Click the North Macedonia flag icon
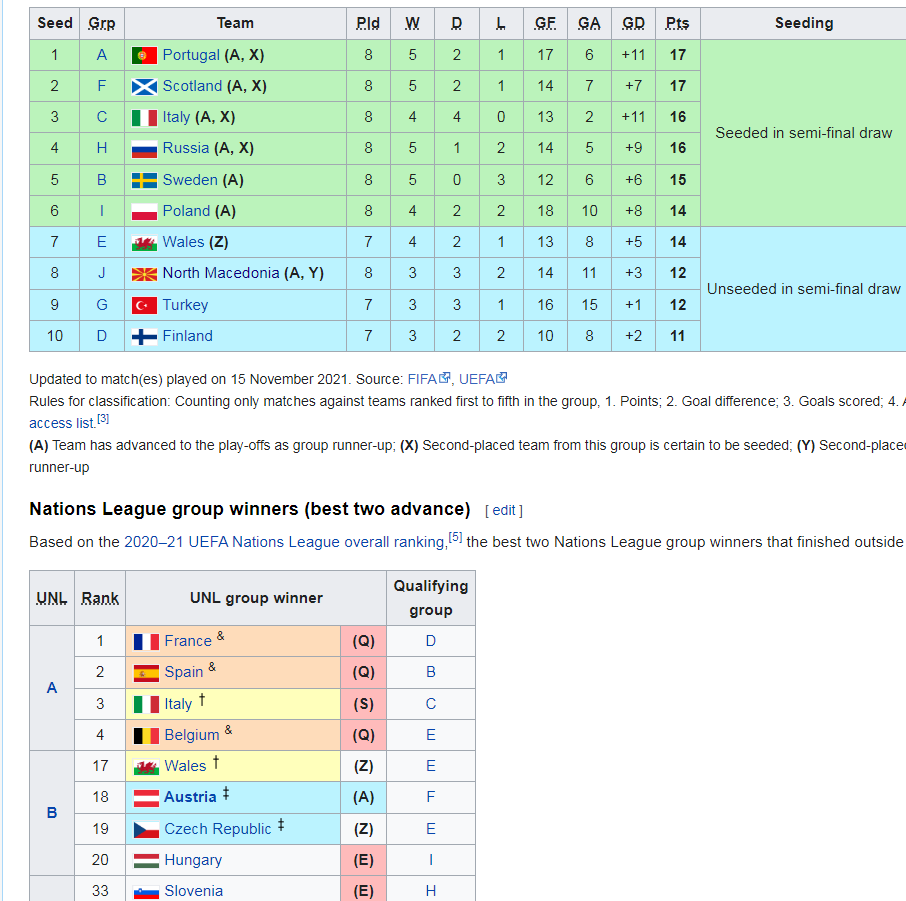 (144, 274)
